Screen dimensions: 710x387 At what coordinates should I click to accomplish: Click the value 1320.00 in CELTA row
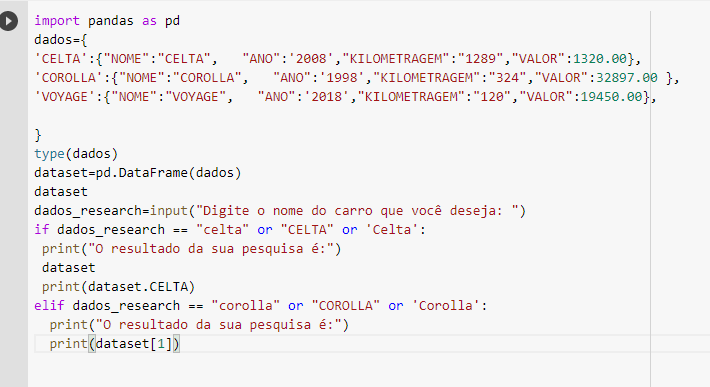[600, 59]
